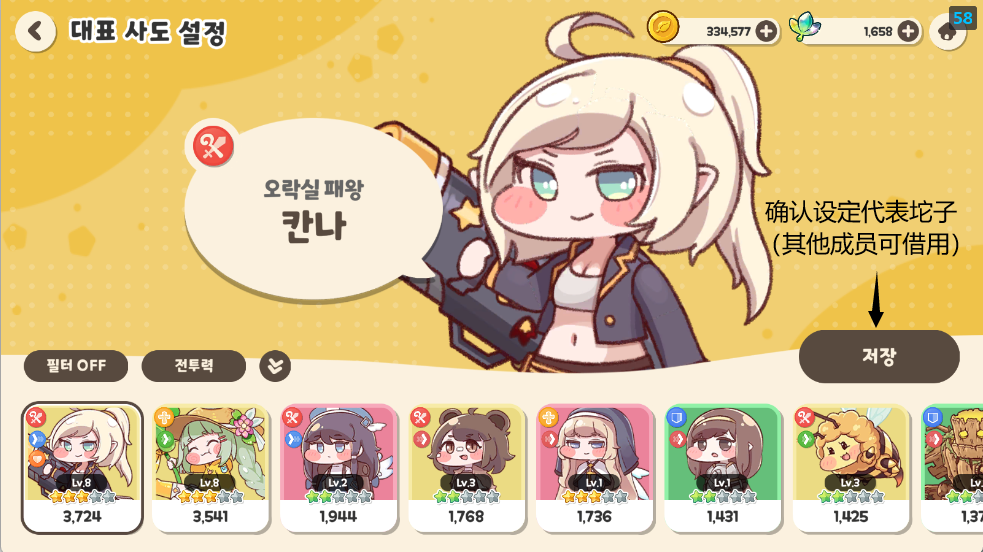This screenshot has width=983, height=552.
Task: Choose the nun character card 1,736
Action: 594,468
